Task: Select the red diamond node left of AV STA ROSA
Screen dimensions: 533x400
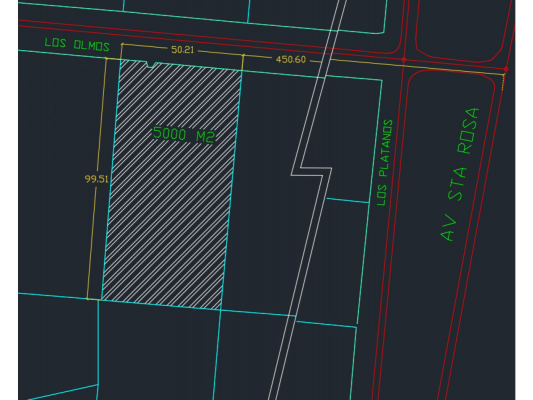Action: [x=403, y=59]
